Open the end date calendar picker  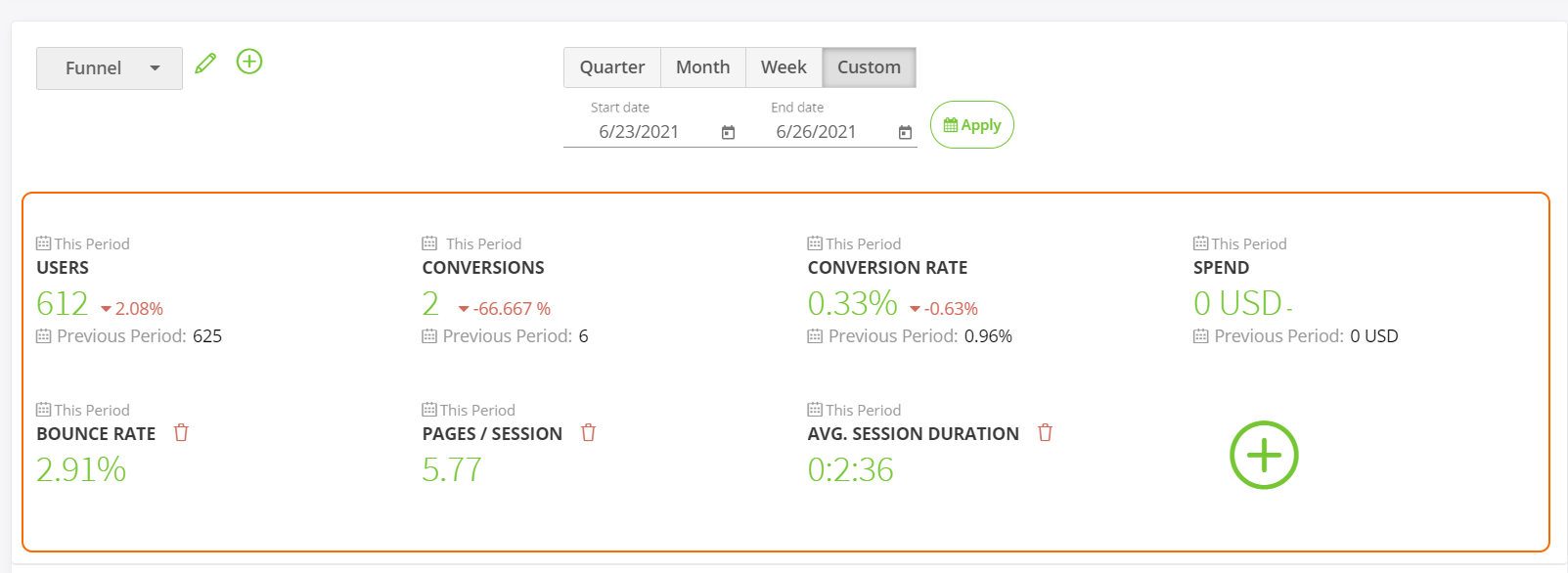tap(905, 132)
